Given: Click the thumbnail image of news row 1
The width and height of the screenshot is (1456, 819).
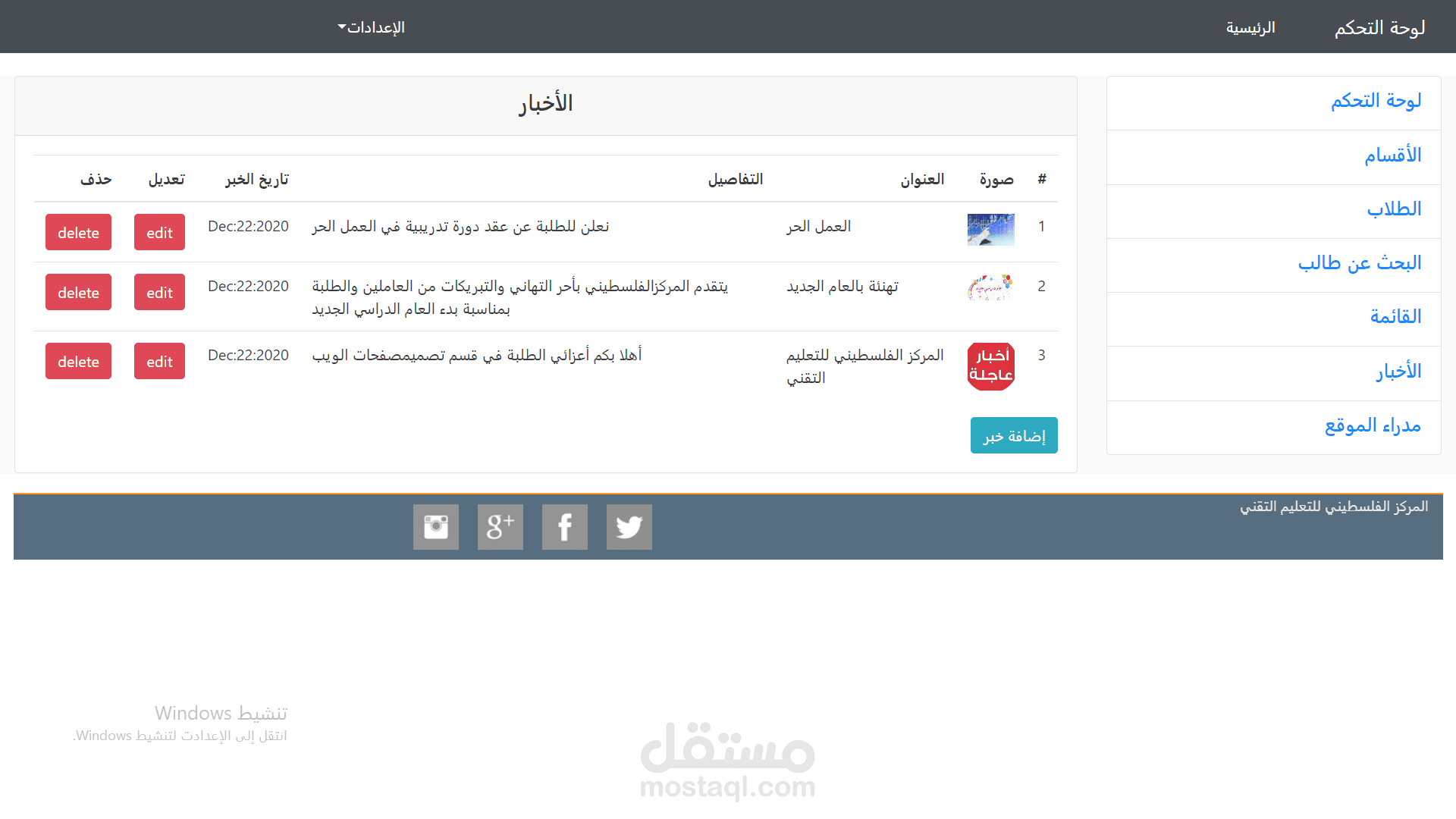Looking at the screenshot, I should [x=990, y=230].
